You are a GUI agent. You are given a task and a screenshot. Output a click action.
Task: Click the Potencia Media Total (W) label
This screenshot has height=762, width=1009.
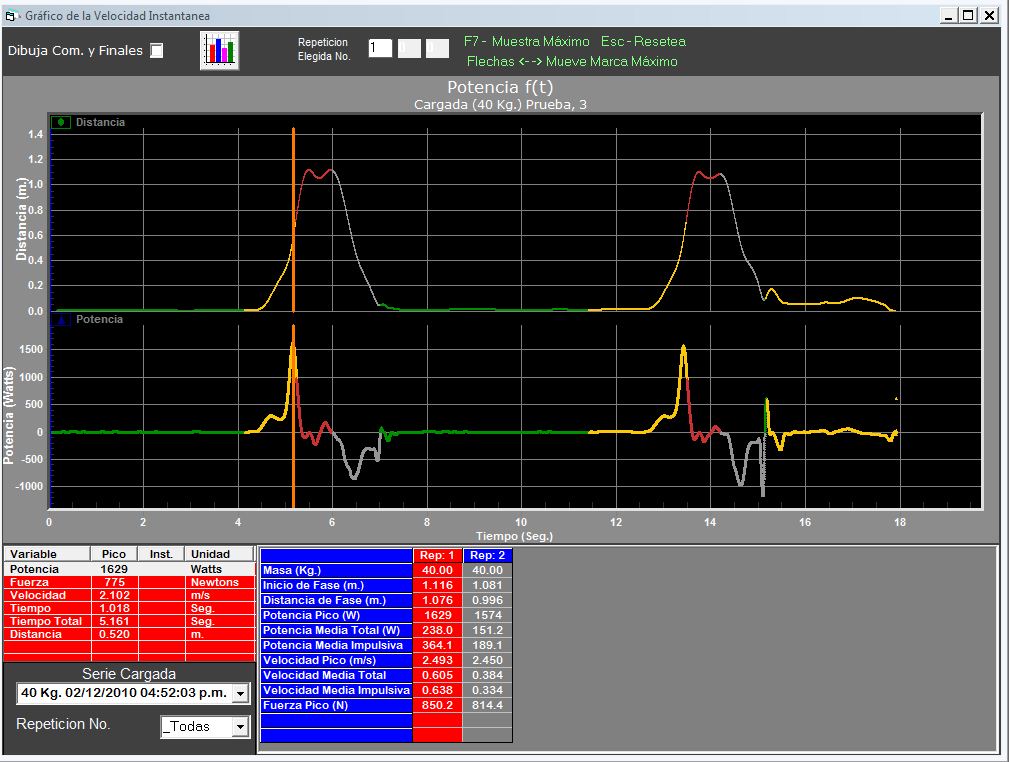click(337, 630)
